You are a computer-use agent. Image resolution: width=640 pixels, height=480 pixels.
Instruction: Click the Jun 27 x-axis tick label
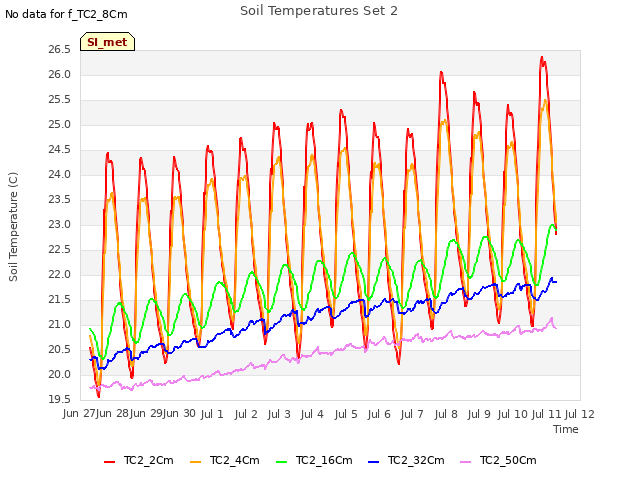click(79, 413)
